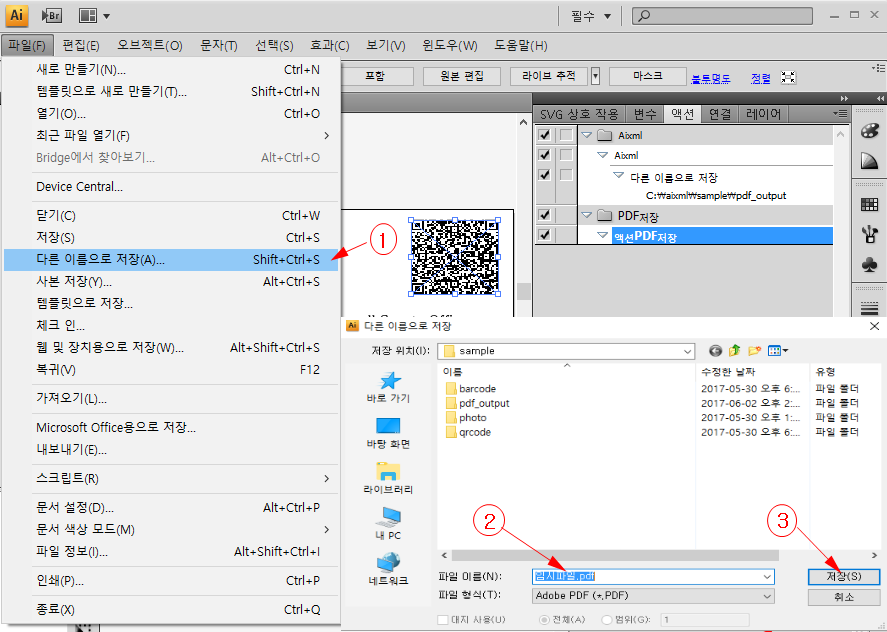Choose 다른 이름으로 저장 from File menu
This screenshot has width=887, height=632.
[100, 259]
